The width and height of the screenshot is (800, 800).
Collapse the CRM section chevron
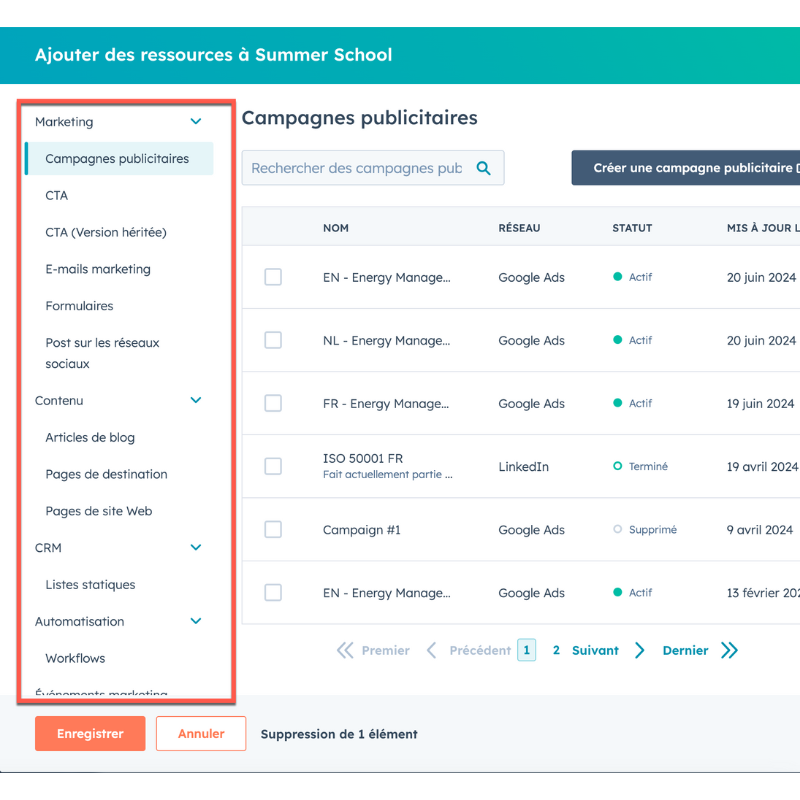click(x=195, y=547)
